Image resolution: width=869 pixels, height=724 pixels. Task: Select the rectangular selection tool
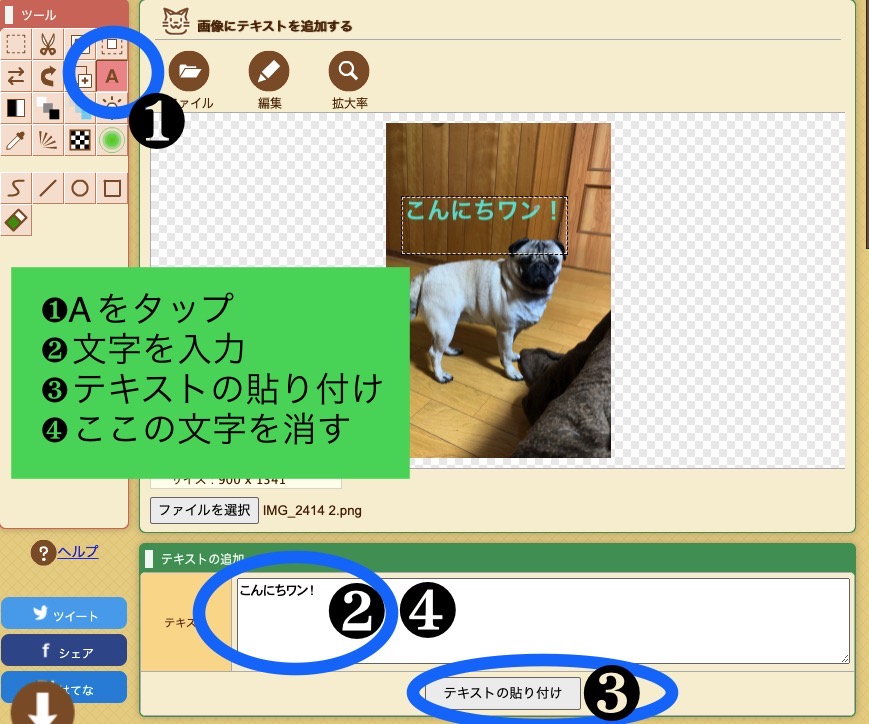[x=16, y=44]
